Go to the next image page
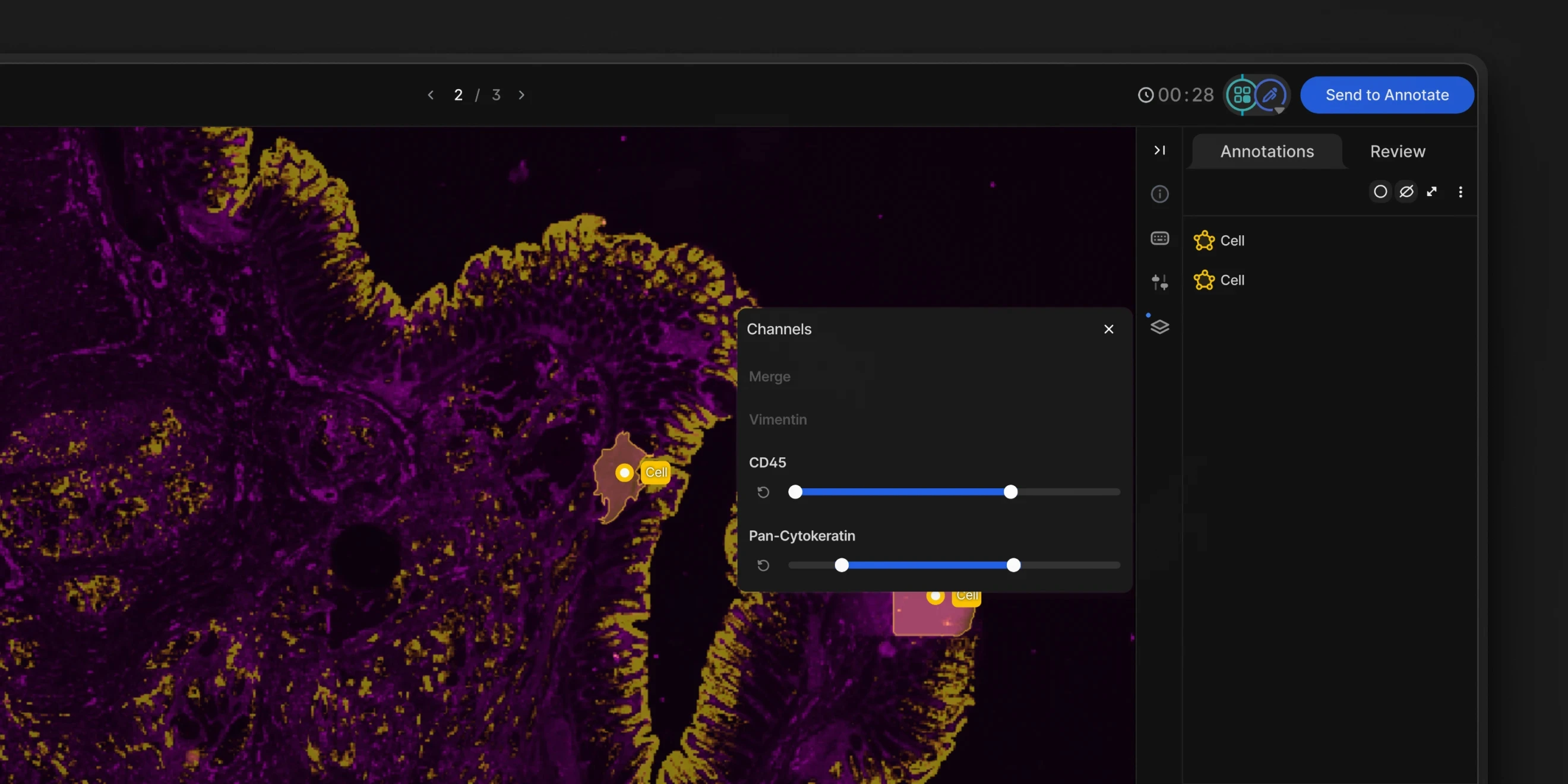This screenshot has height=784, width=1568. tap(521, 95)
